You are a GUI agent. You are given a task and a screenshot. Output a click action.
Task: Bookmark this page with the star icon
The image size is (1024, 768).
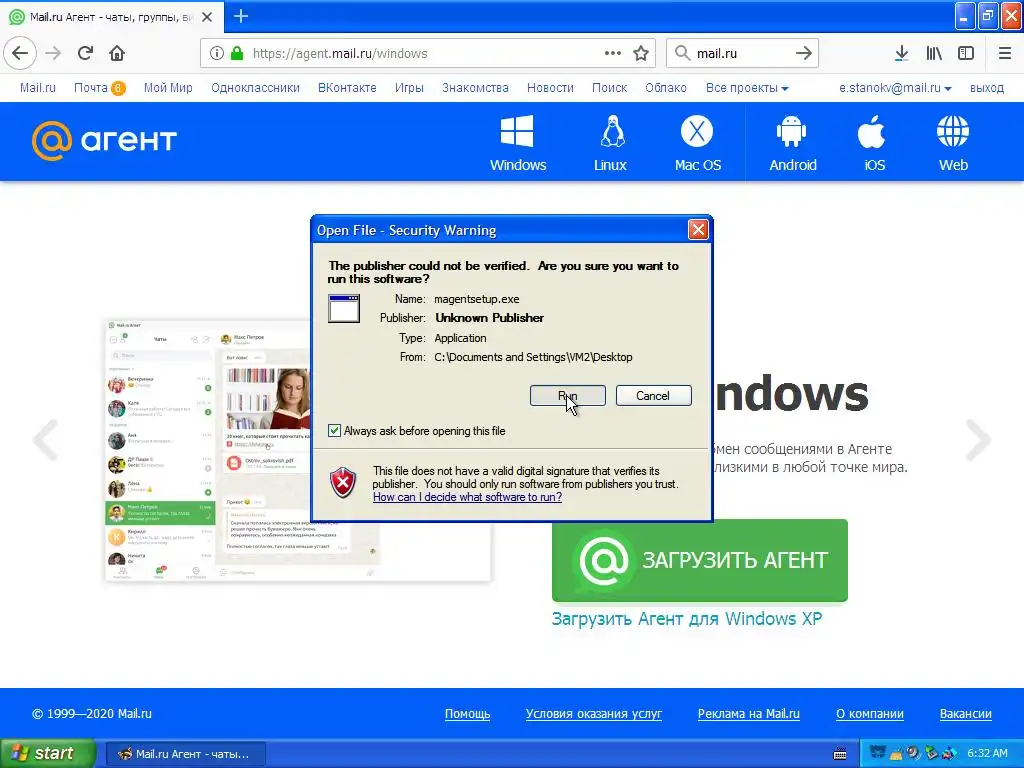(x=641, y=53)
